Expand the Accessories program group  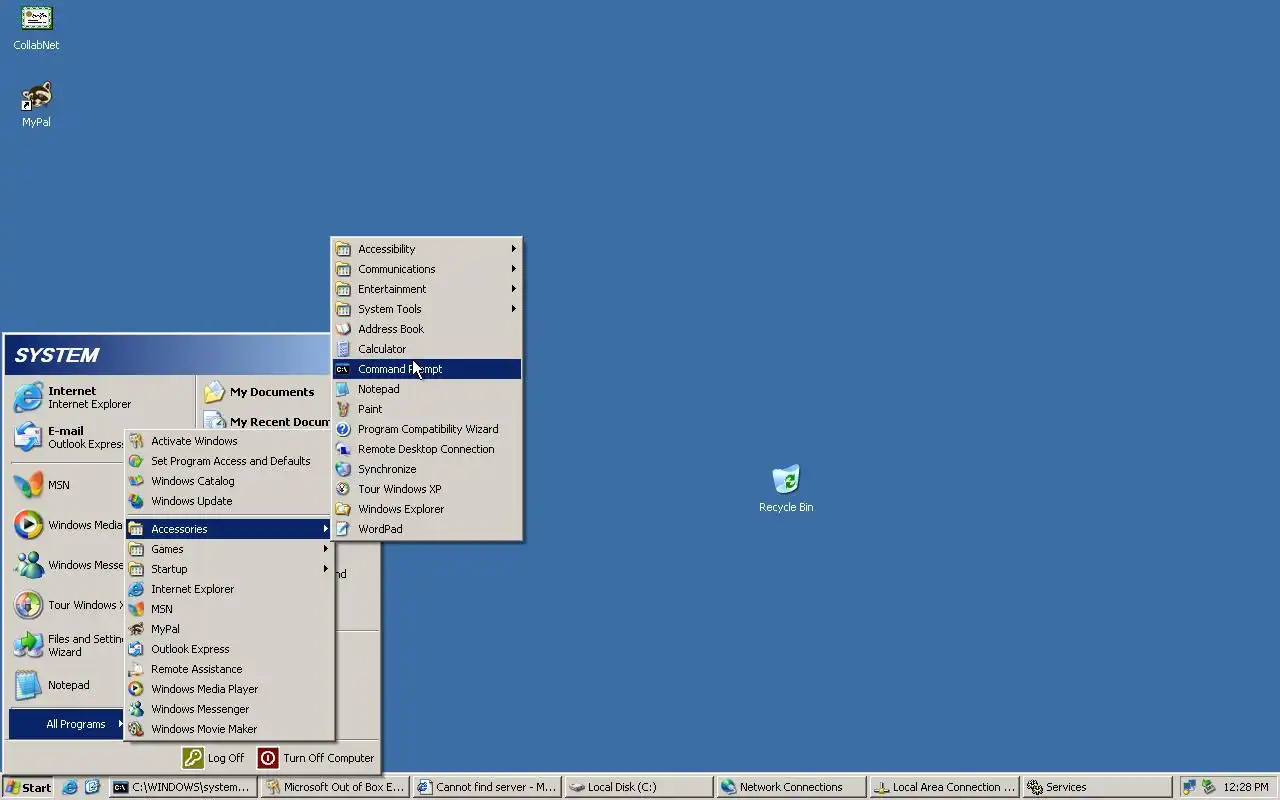click(229, 529)
